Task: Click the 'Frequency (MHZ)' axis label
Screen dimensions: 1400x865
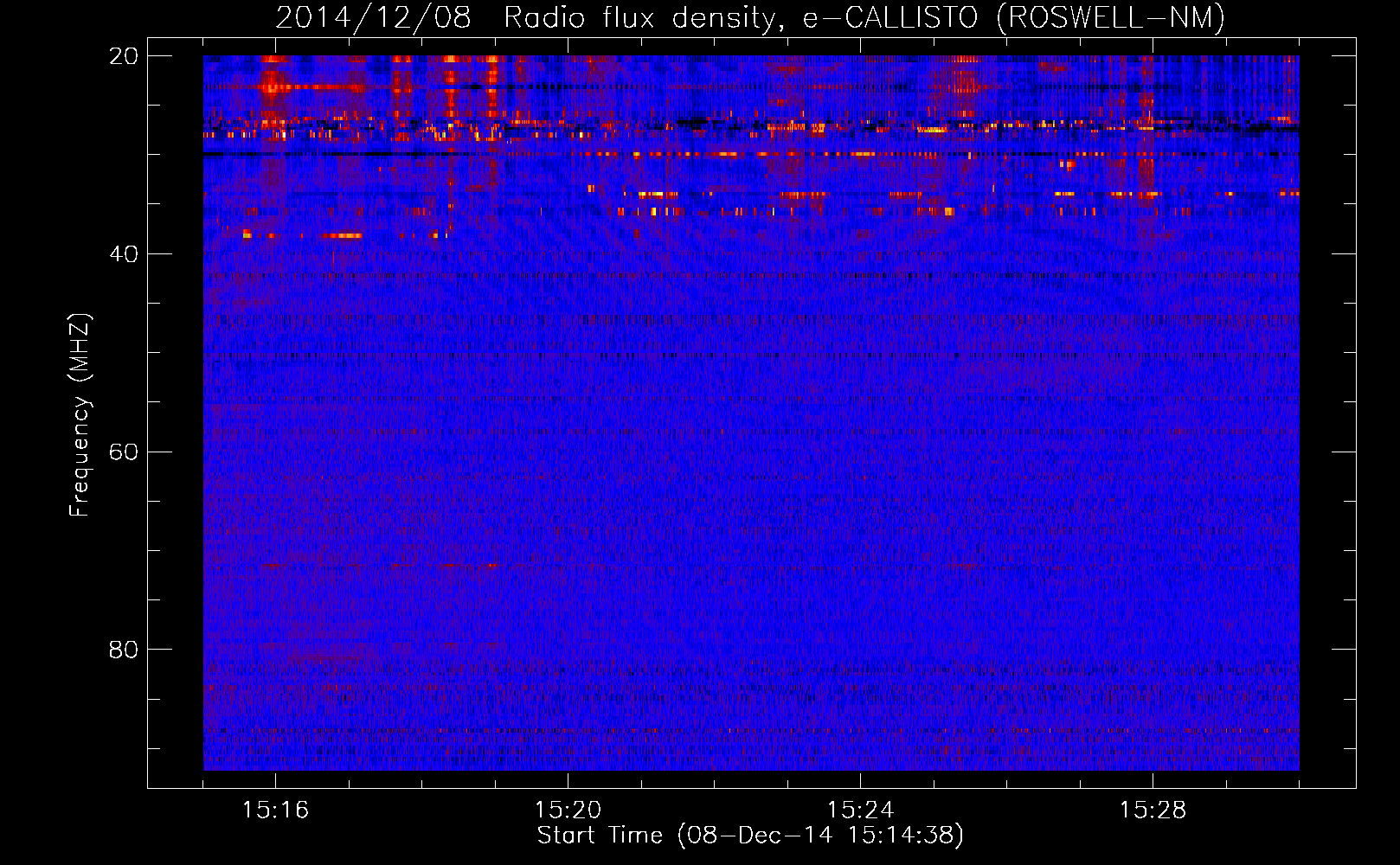Action: click(80, 415)
